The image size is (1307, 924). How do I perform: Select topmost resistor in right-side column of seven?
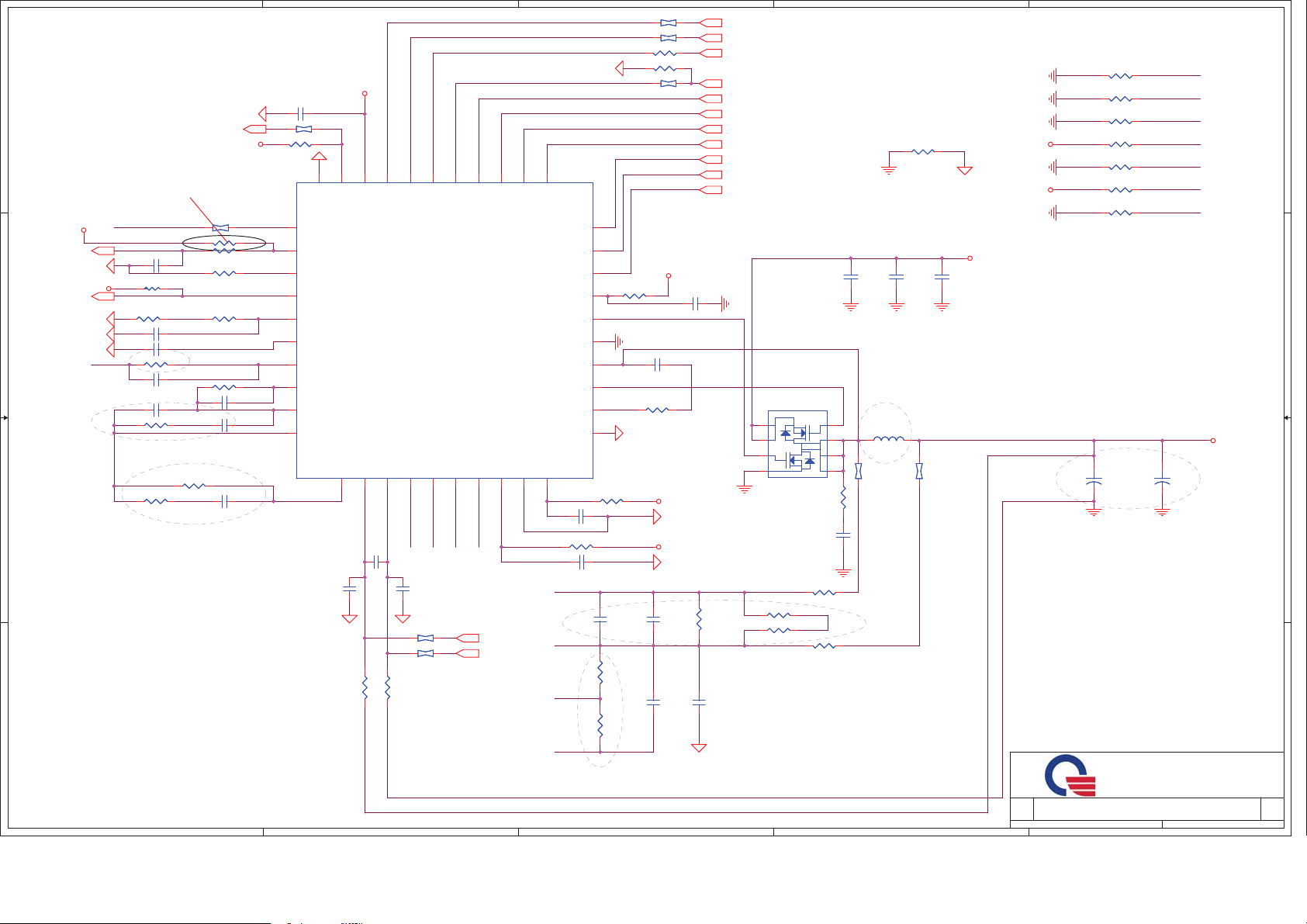1120,76
